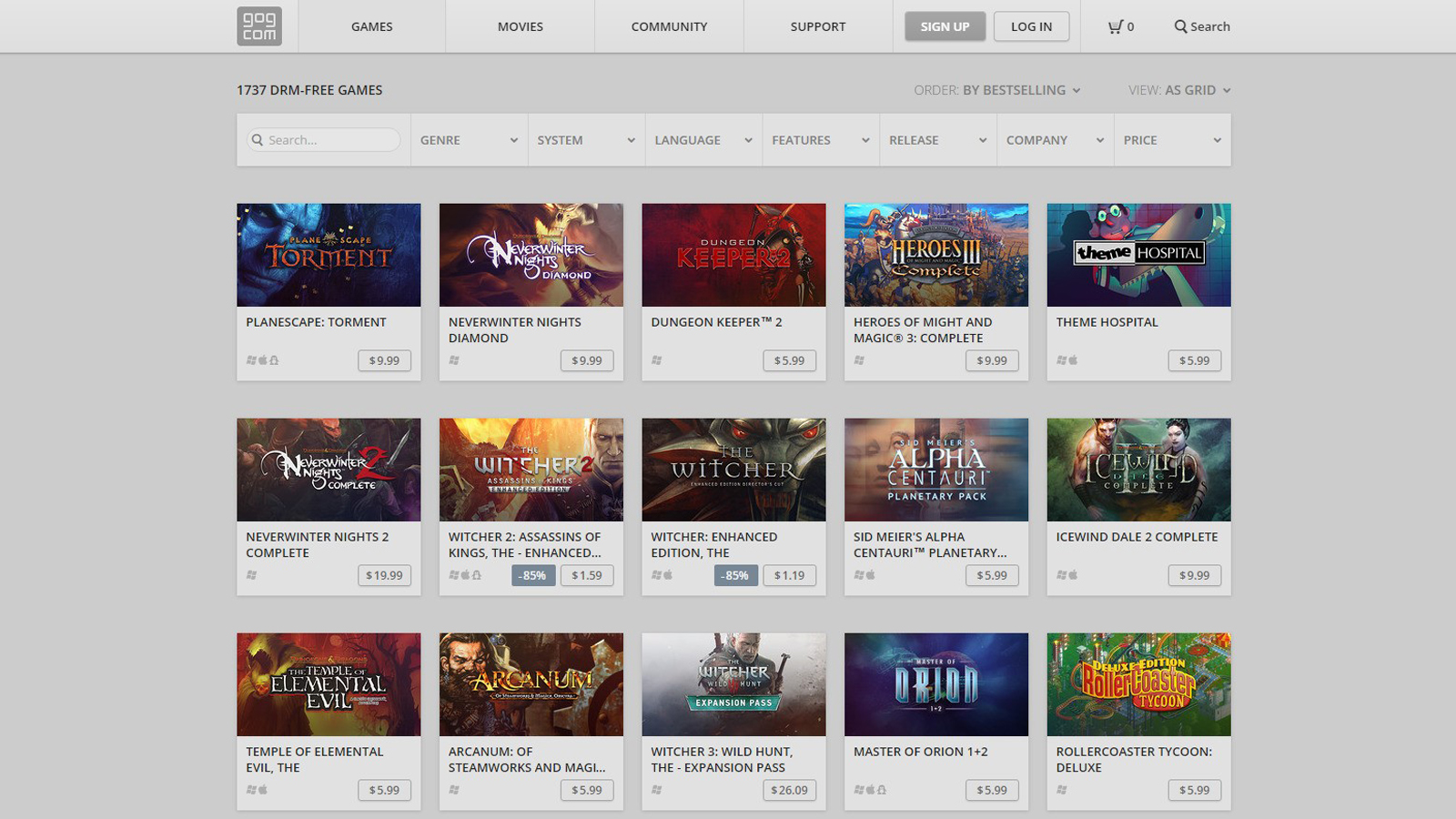Expand the LANGUAGE filter dropdown
Screen dimensions: 1456x819
(703, 140)
